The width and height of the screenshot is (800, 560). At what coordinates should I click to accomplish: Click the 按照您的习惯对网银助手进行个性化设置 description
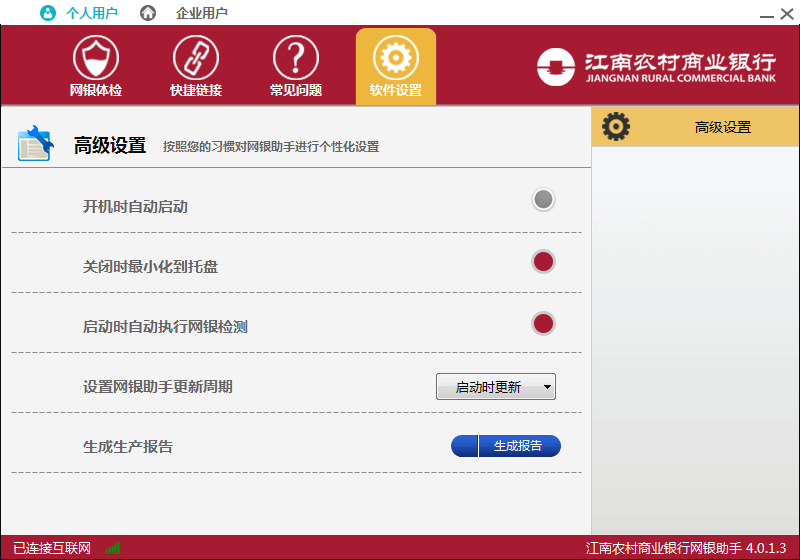[x=271, y=147]
